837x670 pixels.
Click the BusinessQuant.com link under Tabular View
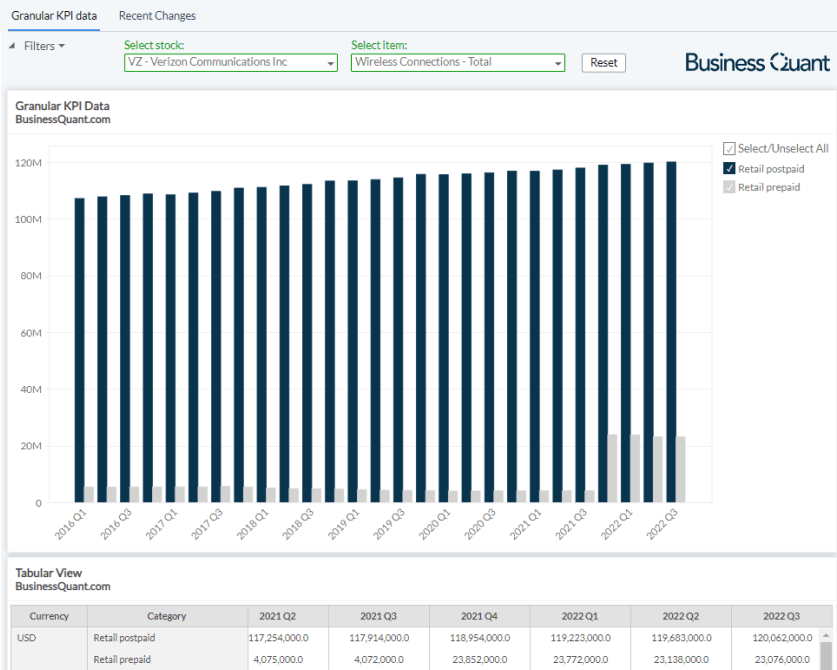63,587
